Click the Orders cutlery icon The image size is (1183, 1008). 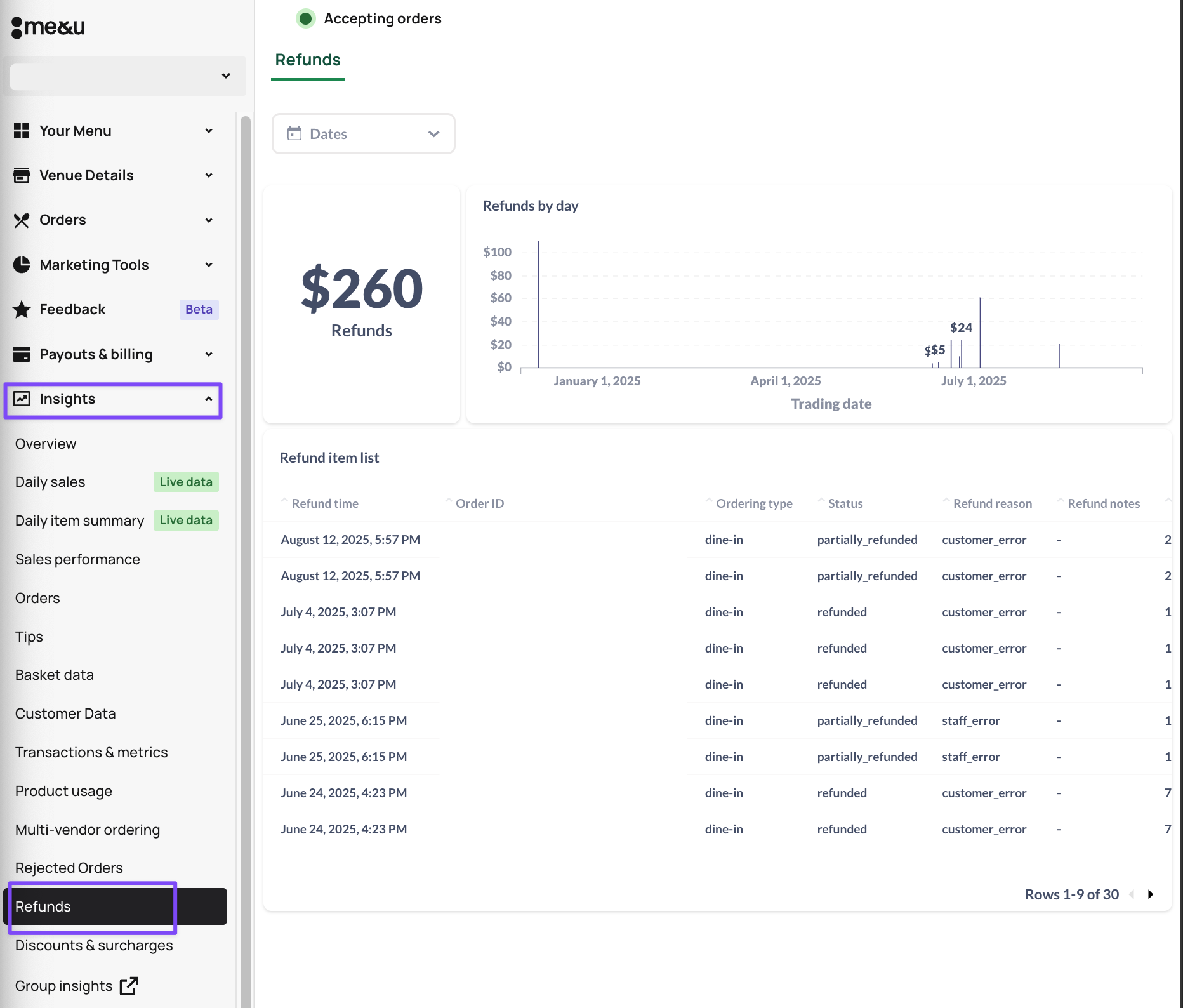(22, 220)
